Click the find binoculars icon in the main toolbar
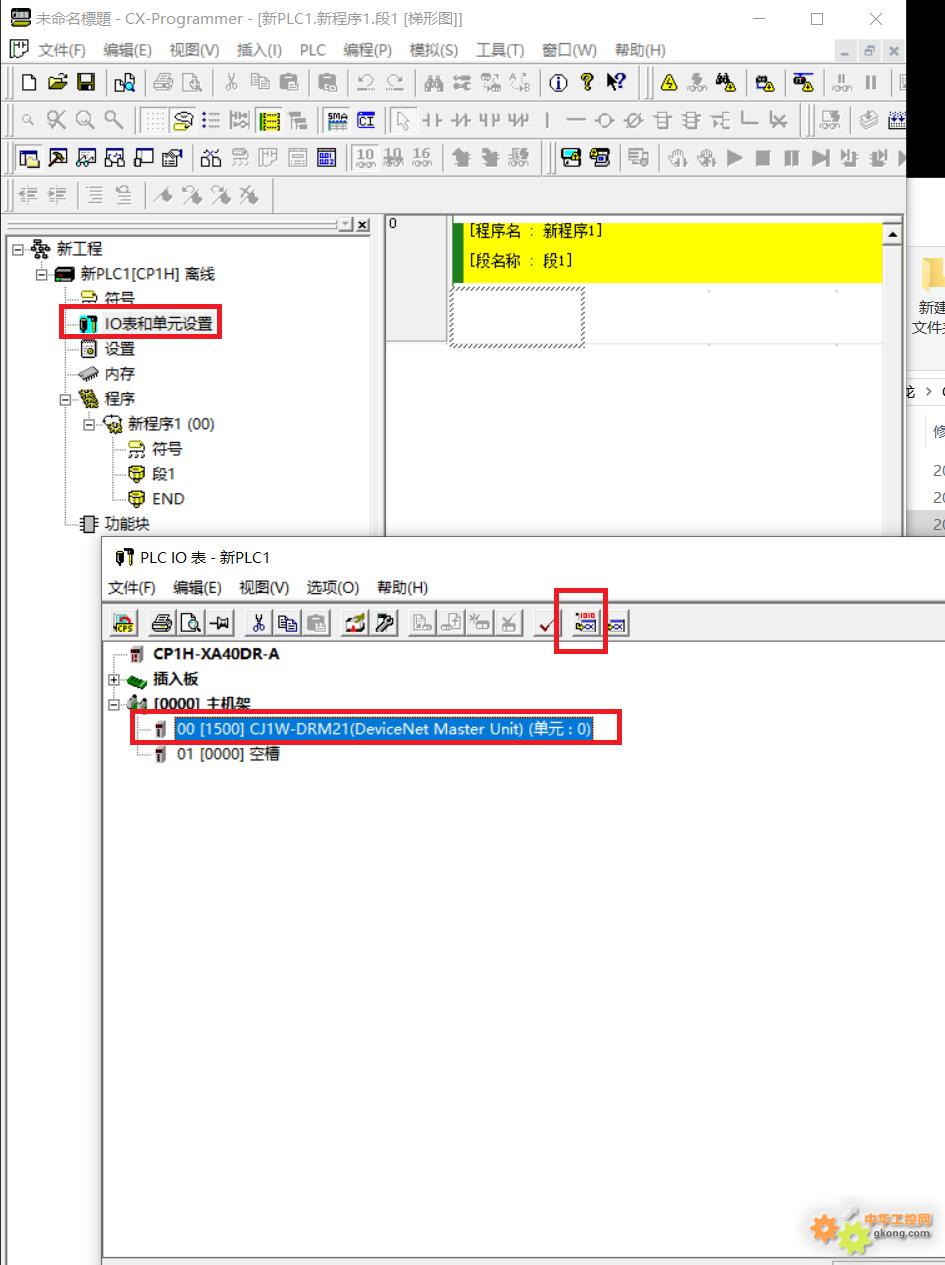945x1265 pixels. [433, 83]
